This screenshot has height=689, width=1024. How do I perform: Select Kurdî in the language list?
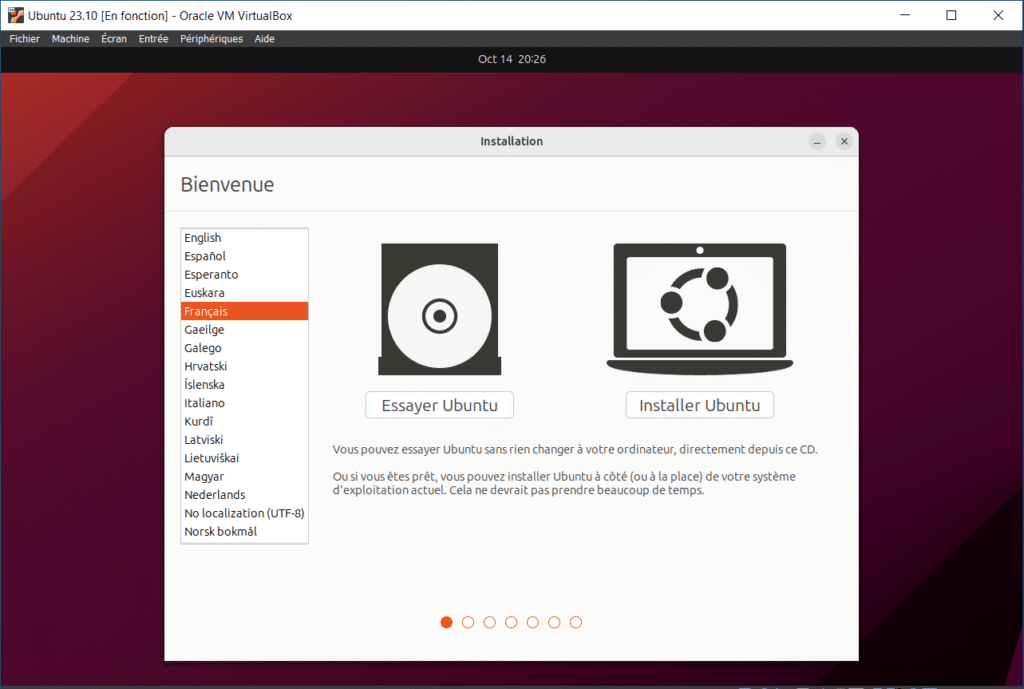pyautogui.click(x=244, y=421)
